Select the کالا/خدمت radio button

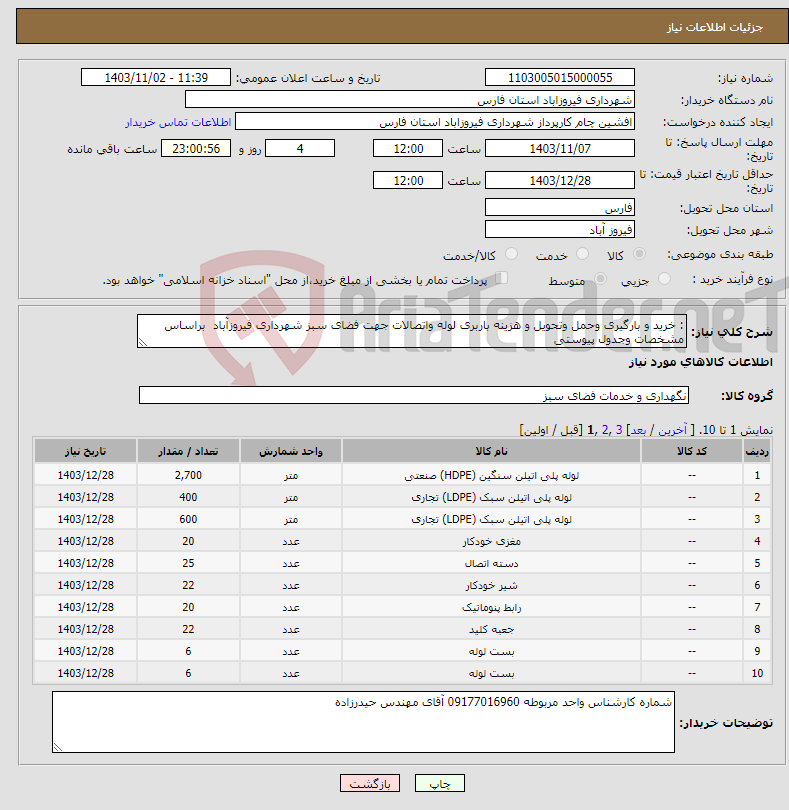coord(511,254)
